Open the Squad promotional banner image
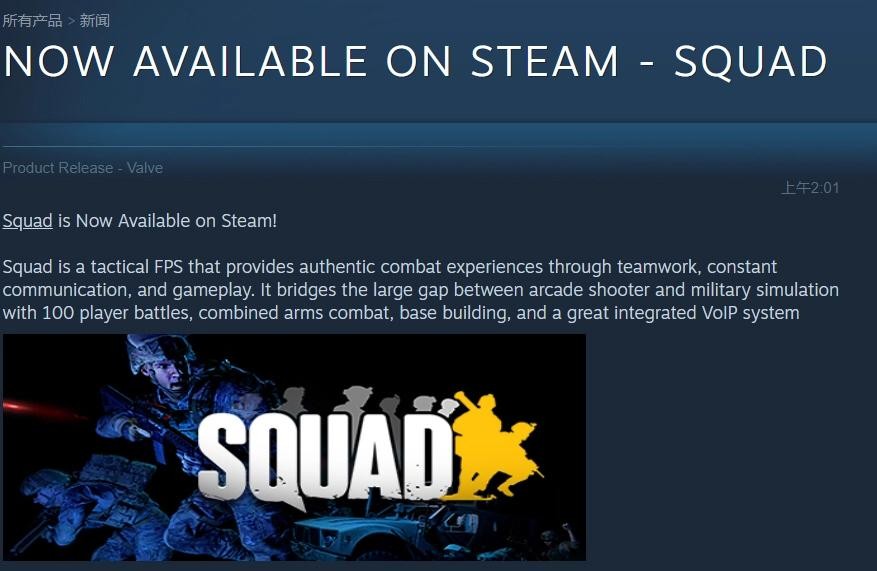This screenshot has width=877, height=571. point(294,447)
